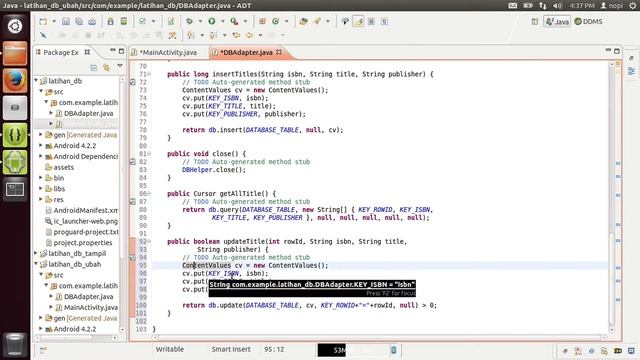
Task: Open Ubuntu Dash home launcher icon
Action: coord(15,27)
